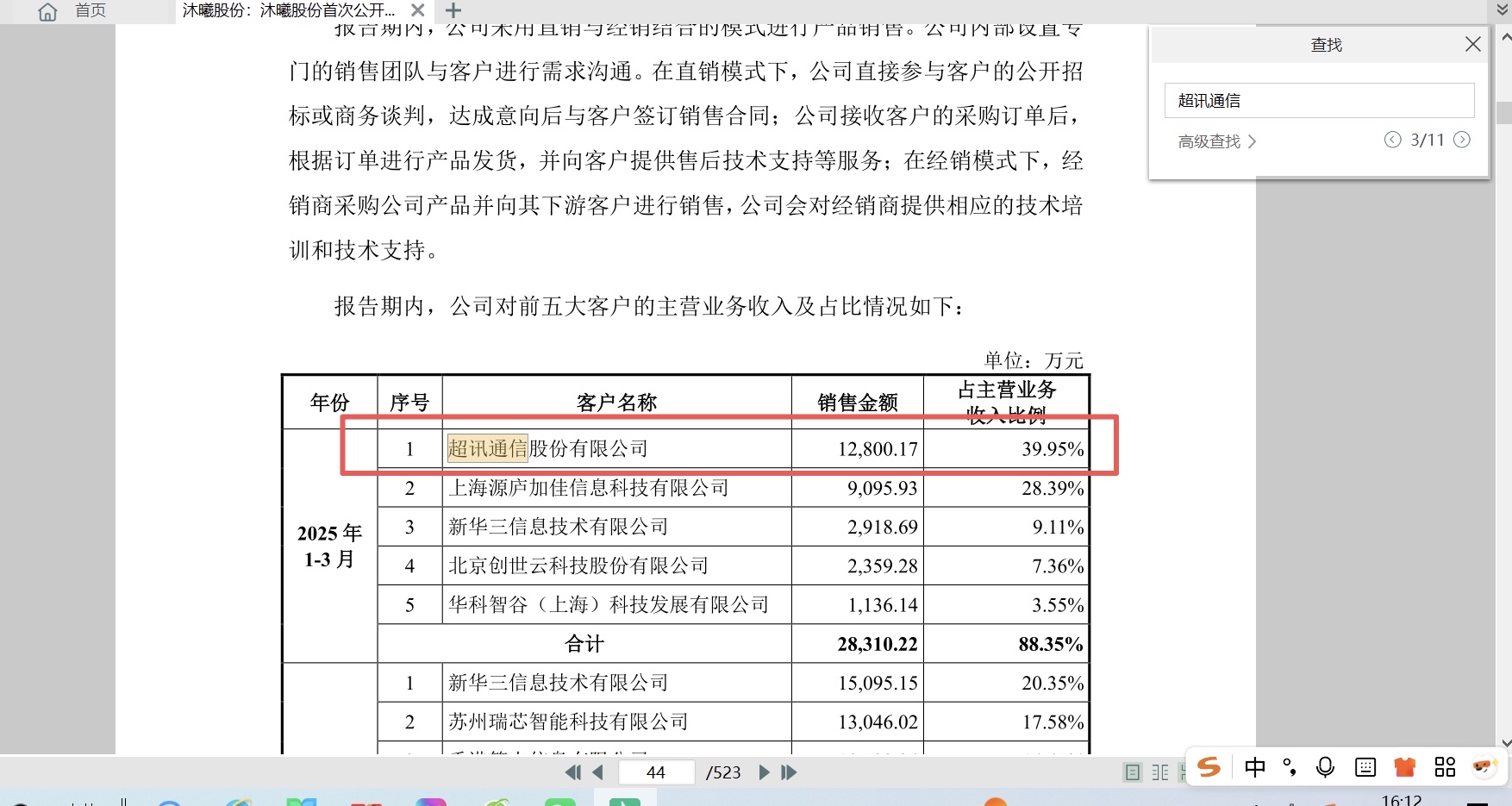Click the IME assistant avatar icon
1512x806 pixels.
pos(1484,766)
